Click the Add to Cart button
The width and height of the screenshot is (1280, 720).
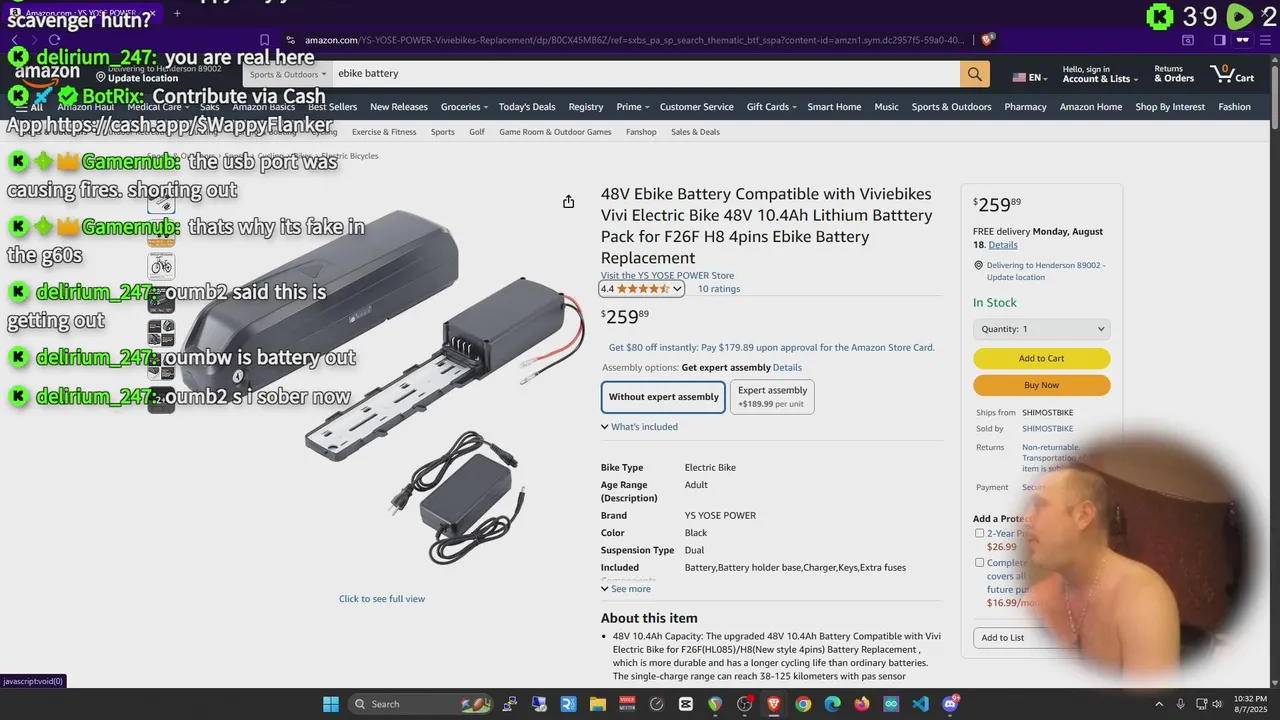(x=1041, y=359)
